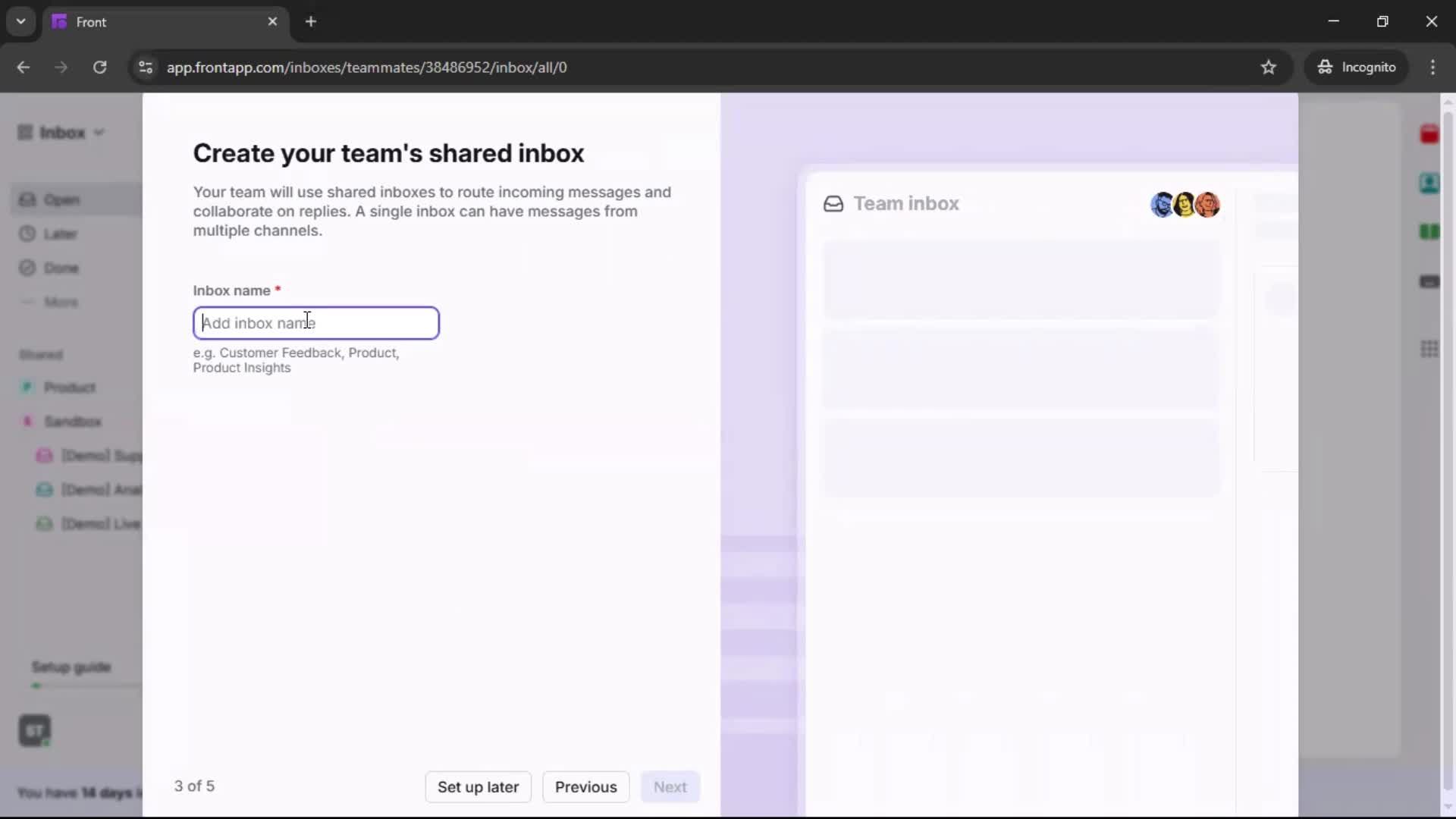Click the inbox name input field

click(315, 322)
